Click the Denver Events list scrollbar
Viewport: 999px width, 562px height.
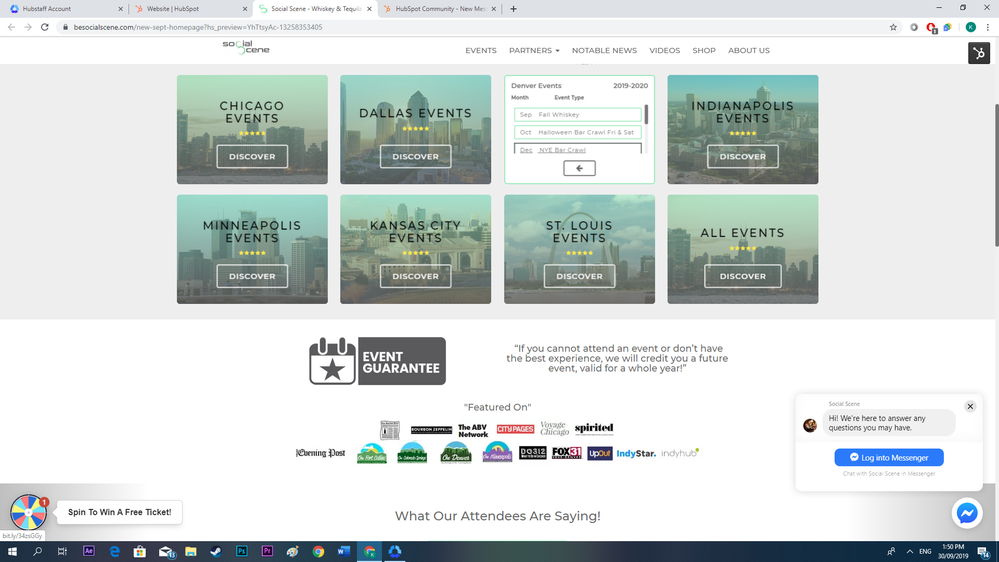tap(646, 115)
